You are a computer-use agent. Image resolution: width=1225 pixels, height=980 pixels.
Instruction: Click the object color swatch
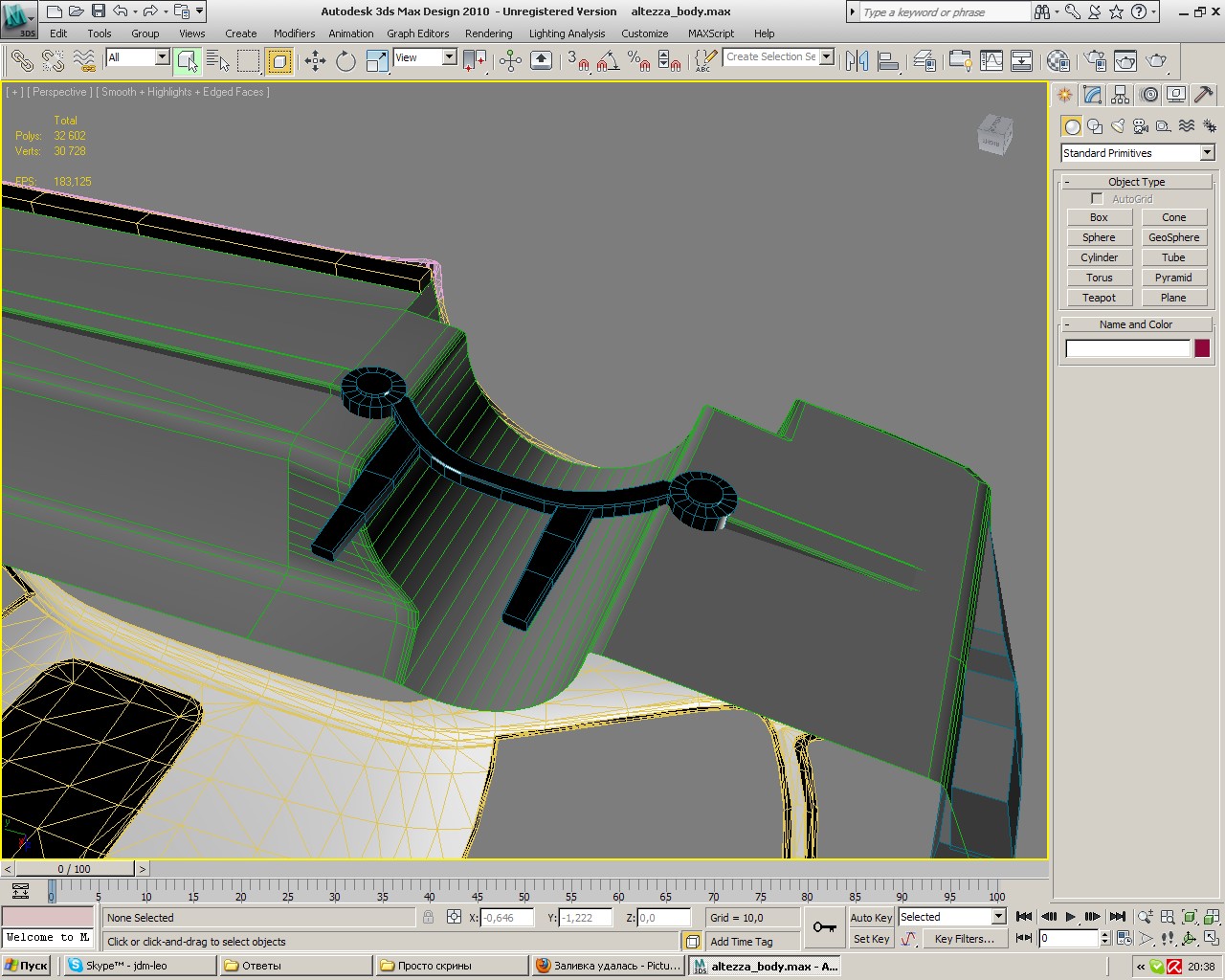(1202, 348)
